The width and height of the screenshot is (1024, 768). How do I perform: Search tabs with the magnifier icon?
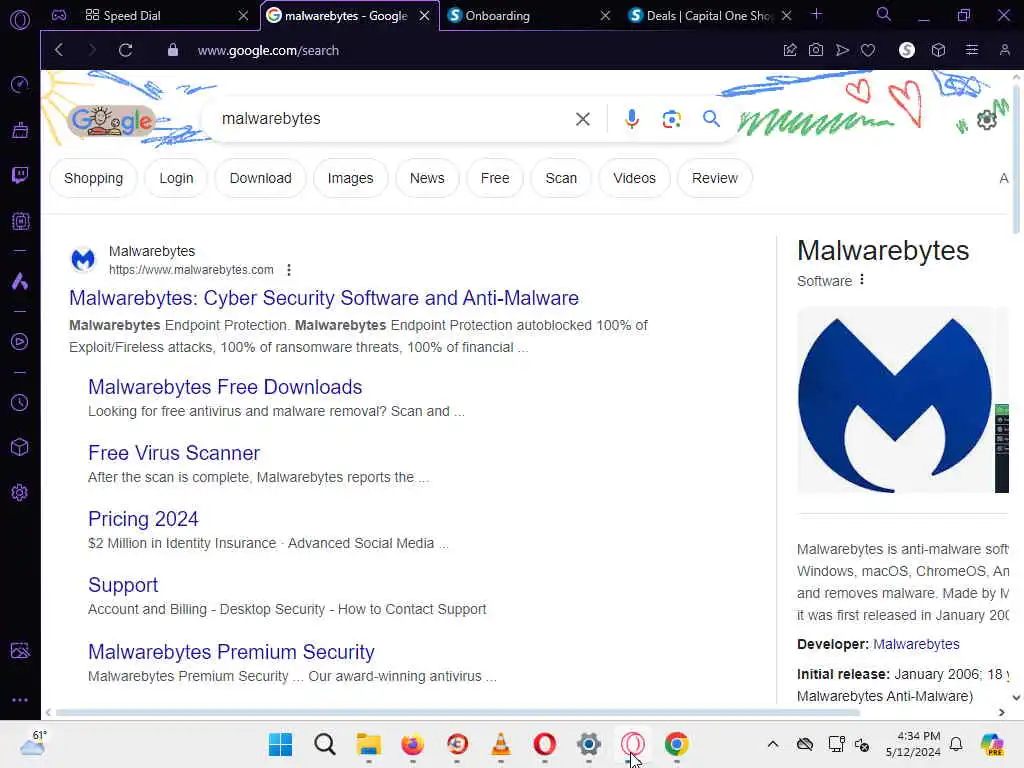click(884, 14)
